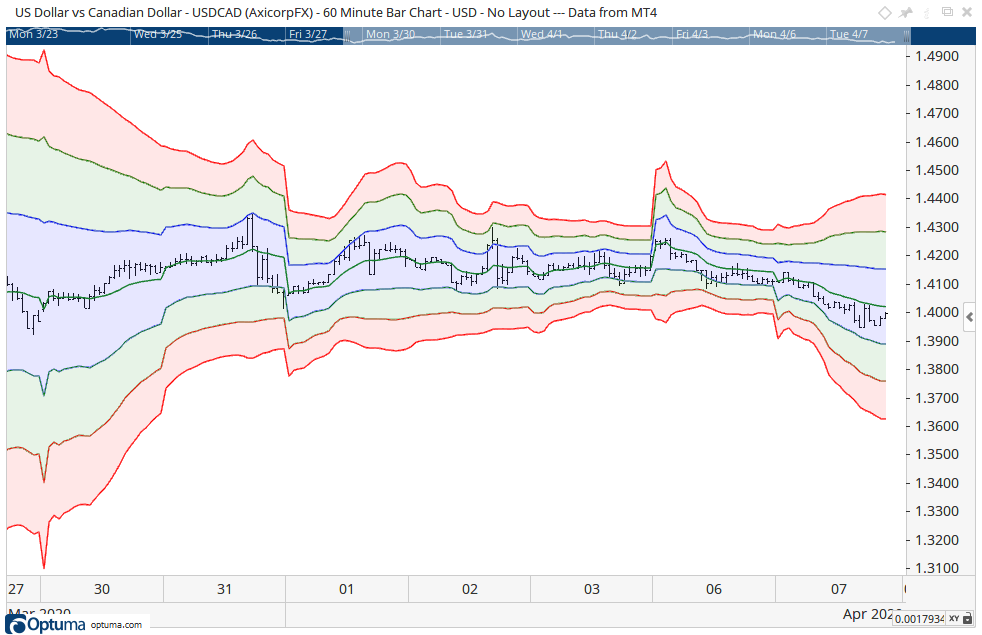Click the 1.3200 price axis label
982x635 pixels.
(x=937, y=540)
